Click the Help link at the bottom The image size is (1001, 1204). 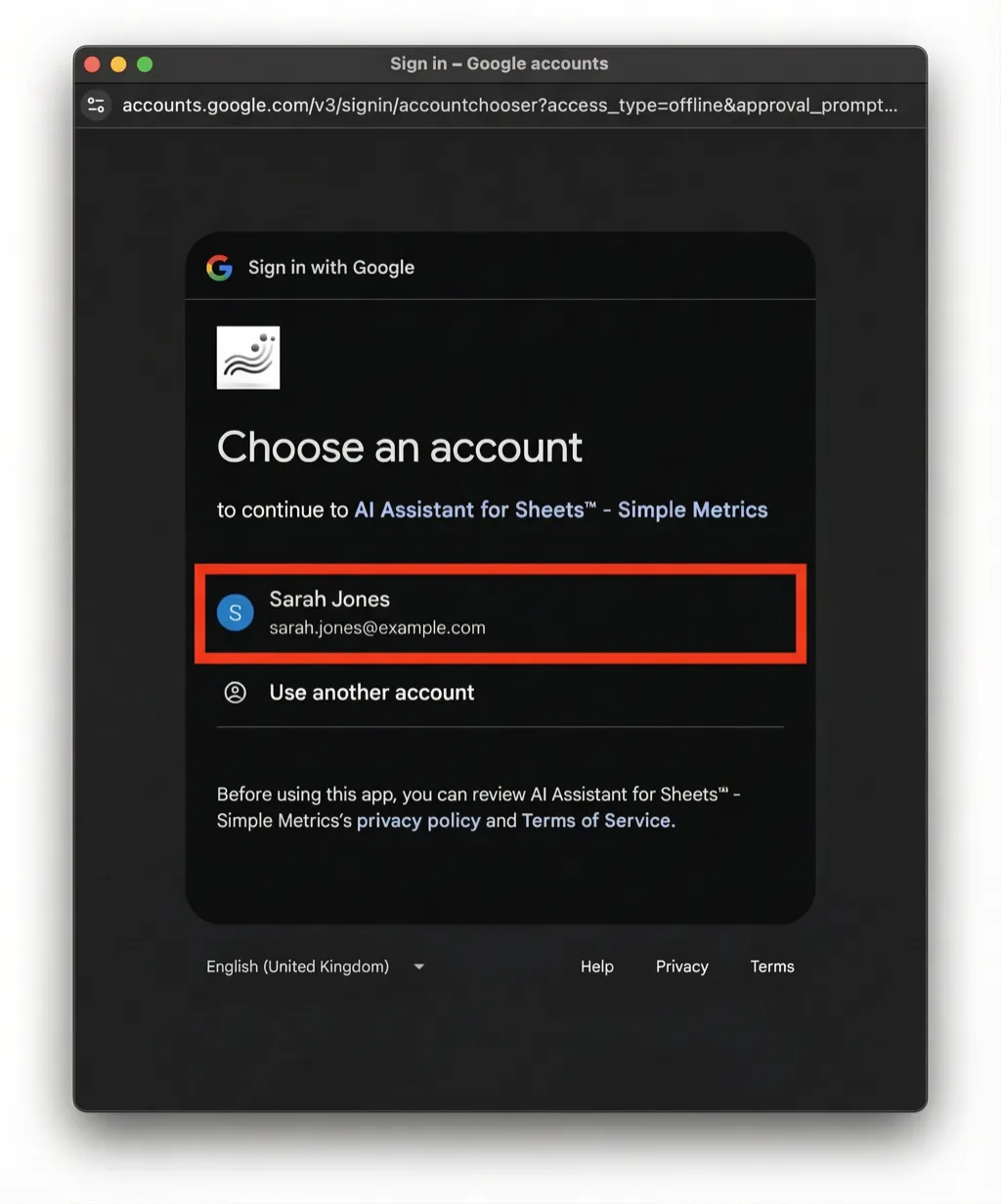[x=596, y=966]
